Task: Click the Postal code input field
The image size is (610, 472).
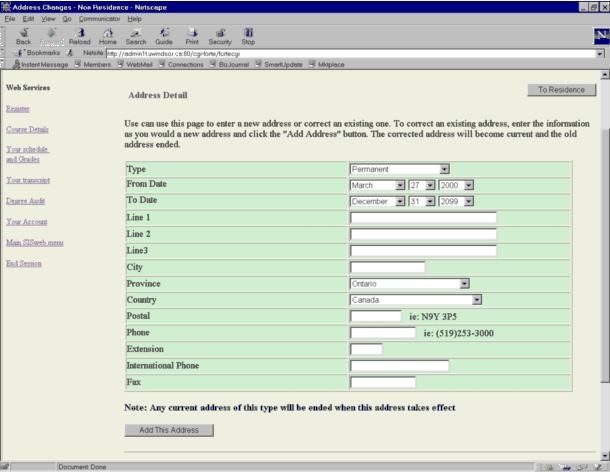Action: [376, 316]
